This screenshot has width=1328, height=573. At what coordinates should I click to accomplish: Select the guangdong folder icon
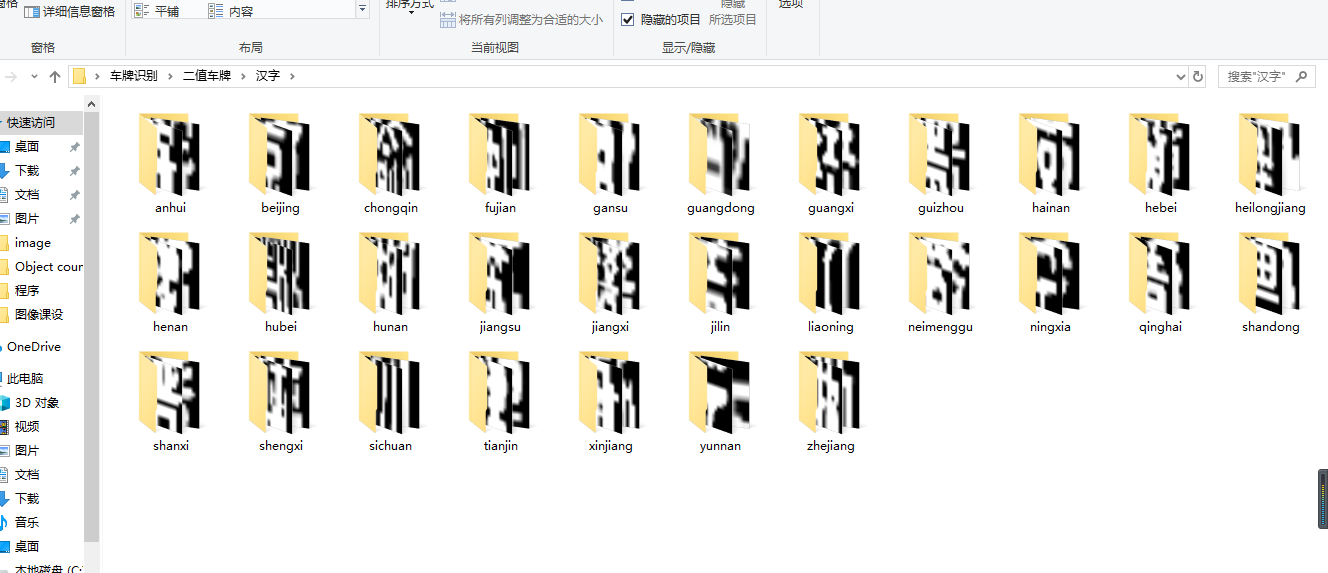coord(720,155)
